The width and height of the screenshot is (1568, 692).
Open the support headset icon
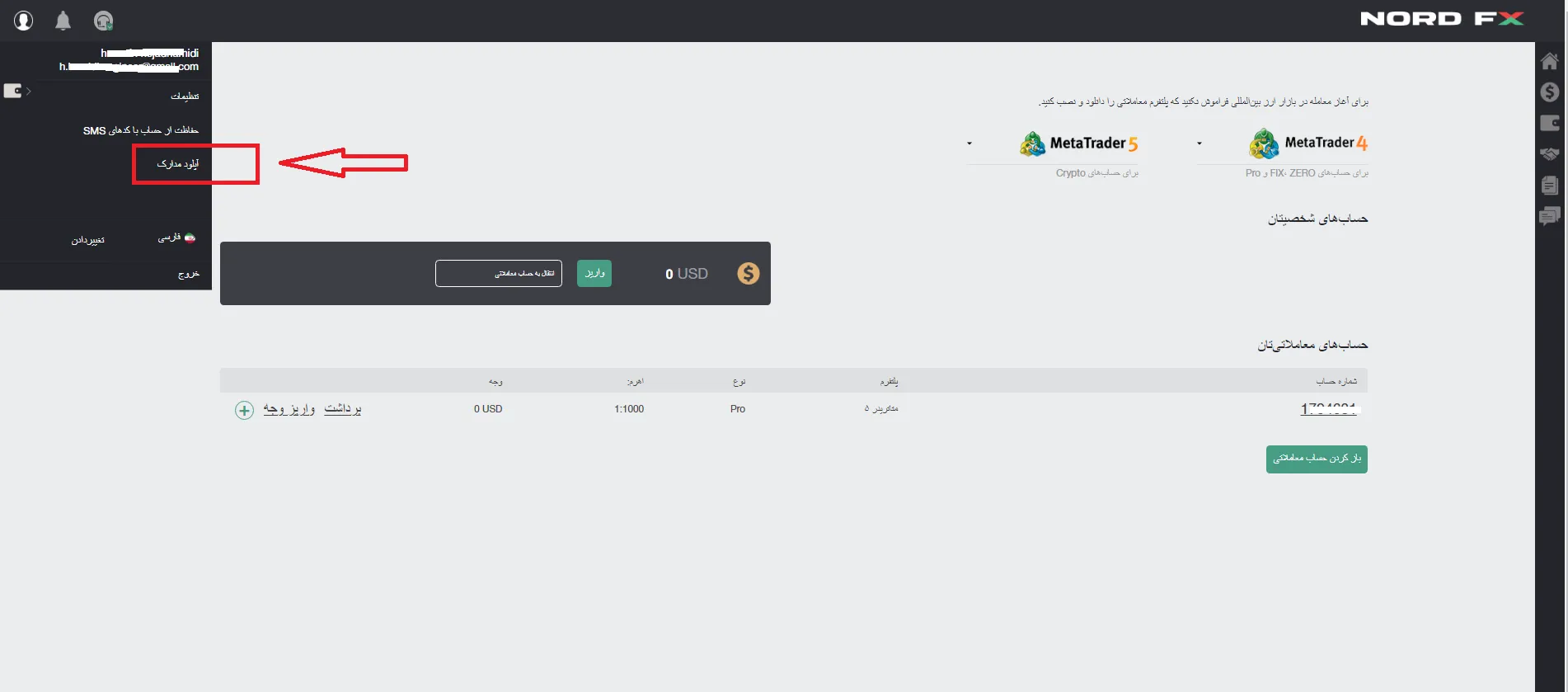tap(103, 21)
